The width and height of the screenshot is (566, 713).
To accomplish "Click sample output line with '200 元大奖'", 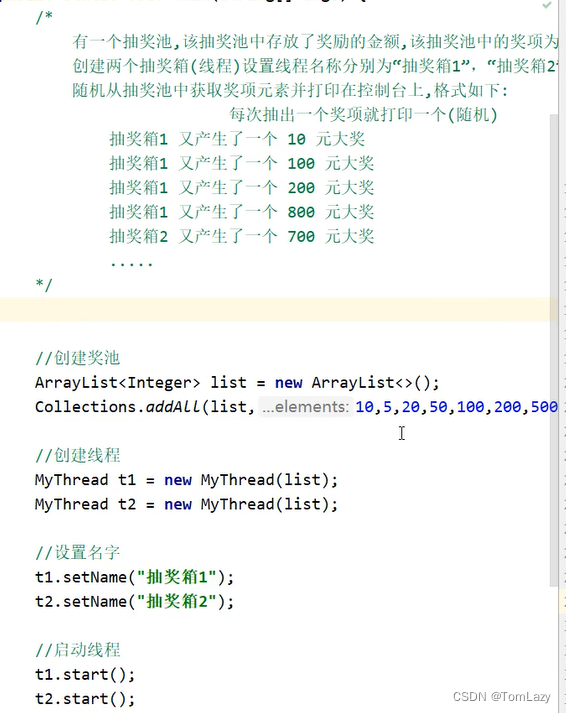I will point(241,188).
